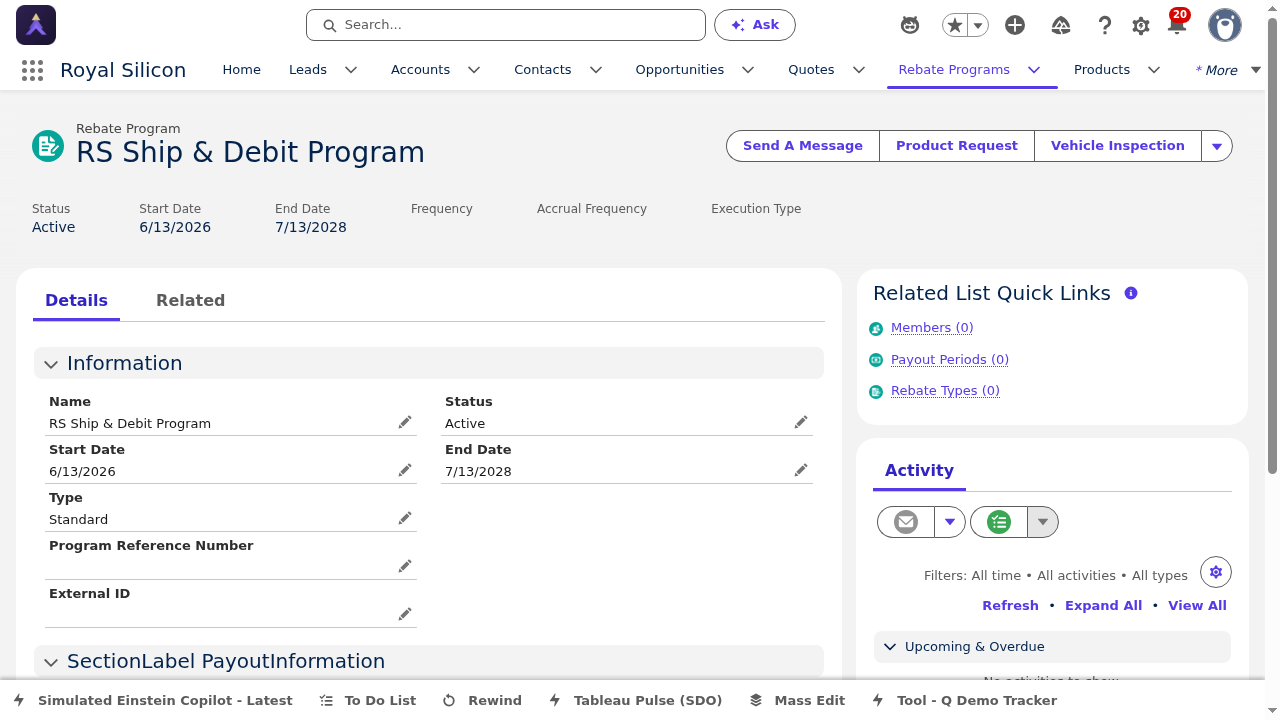Viewport: 1280px width, 720px height.
Task: Open Simulated Einstein Copilot utility
Action: point(153,701)
